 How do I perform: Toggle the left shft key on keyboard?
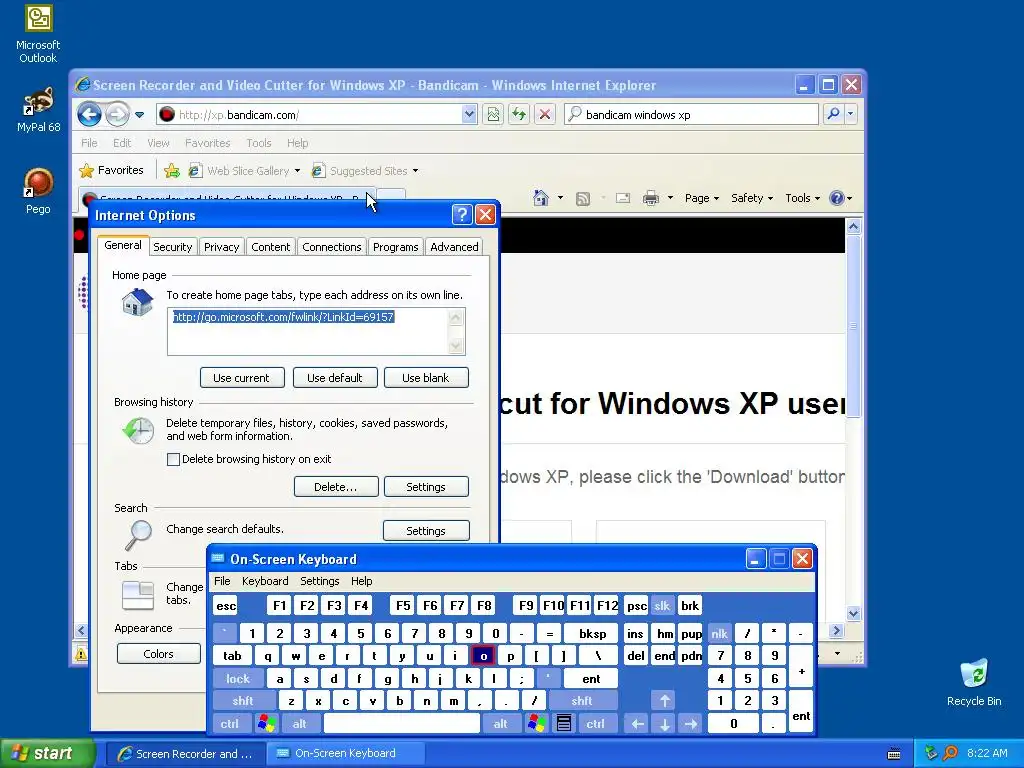(x=243, y=701)
